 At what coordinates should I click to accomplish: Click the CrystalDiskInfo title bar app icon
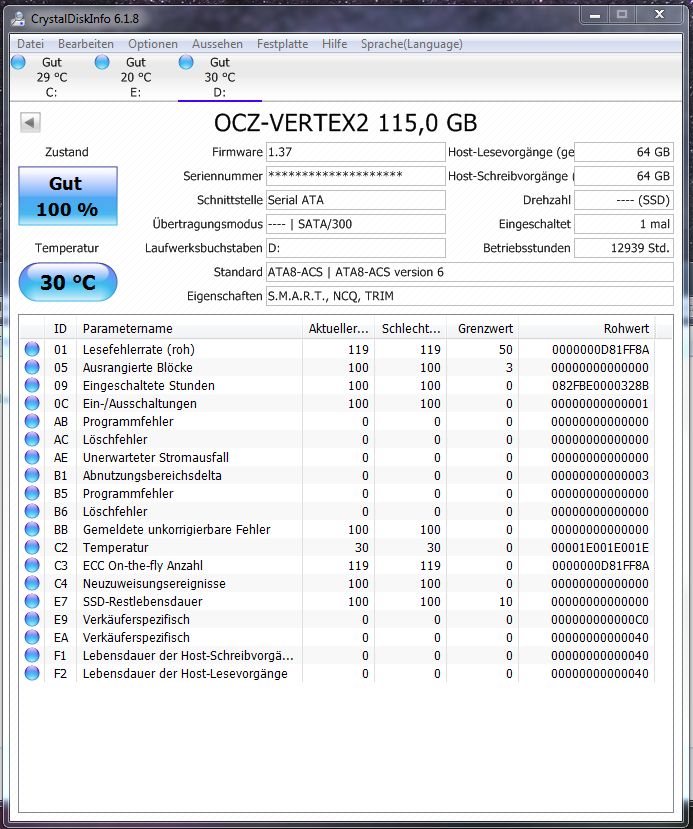click(x=18, y=19)
